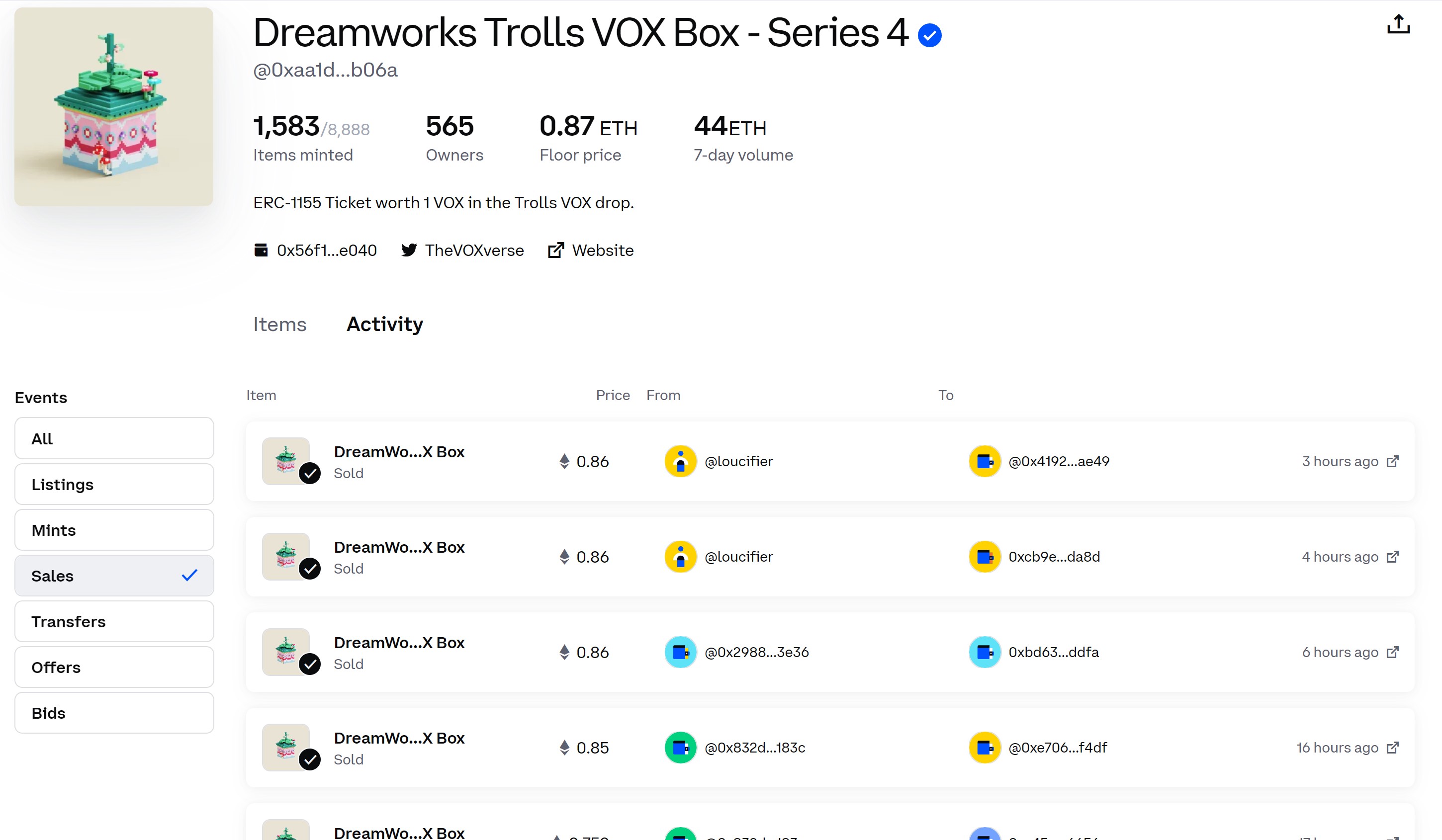The height and width of the screenshot is (840, 1442).
Task: Open TheVOXverse Twitter link
Action: tap(462, 251)
